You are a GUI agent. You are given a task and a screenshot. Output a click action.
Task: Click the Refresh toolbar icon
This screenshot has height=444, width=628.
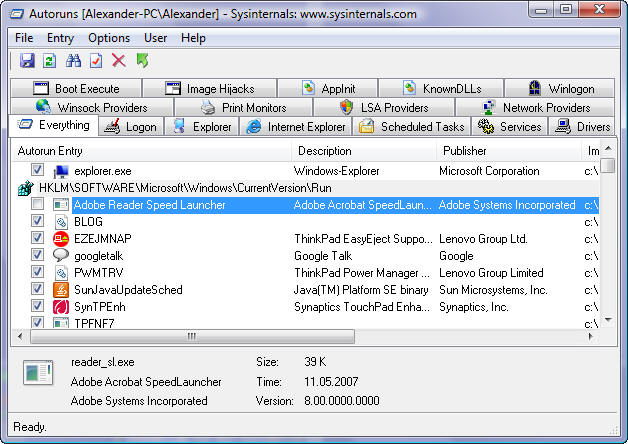(x=50, y=61)
